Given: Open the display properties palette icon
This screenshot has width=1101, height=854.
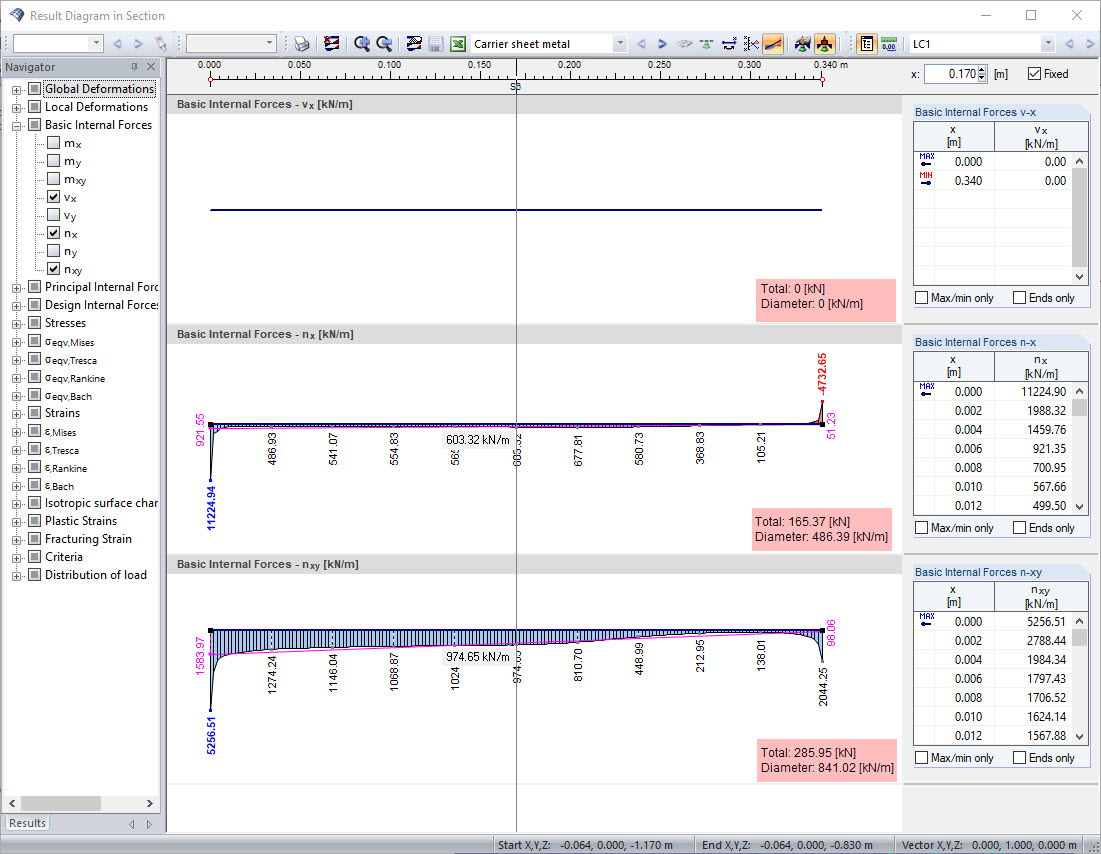Looking at the screenshot, I should point(866,44).
